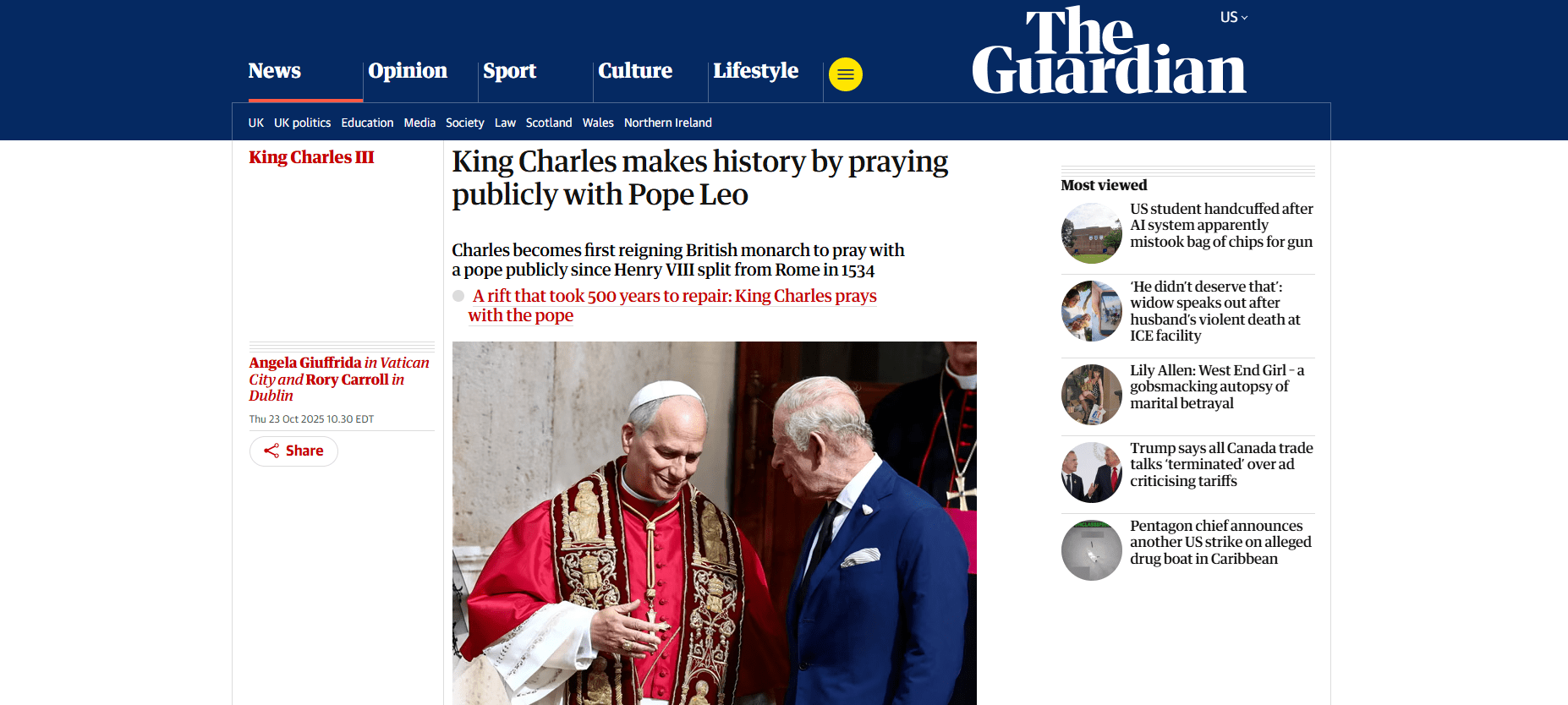Select the News section tab
The width and height of the screenshot is (1568, 705).
[275, 71]
